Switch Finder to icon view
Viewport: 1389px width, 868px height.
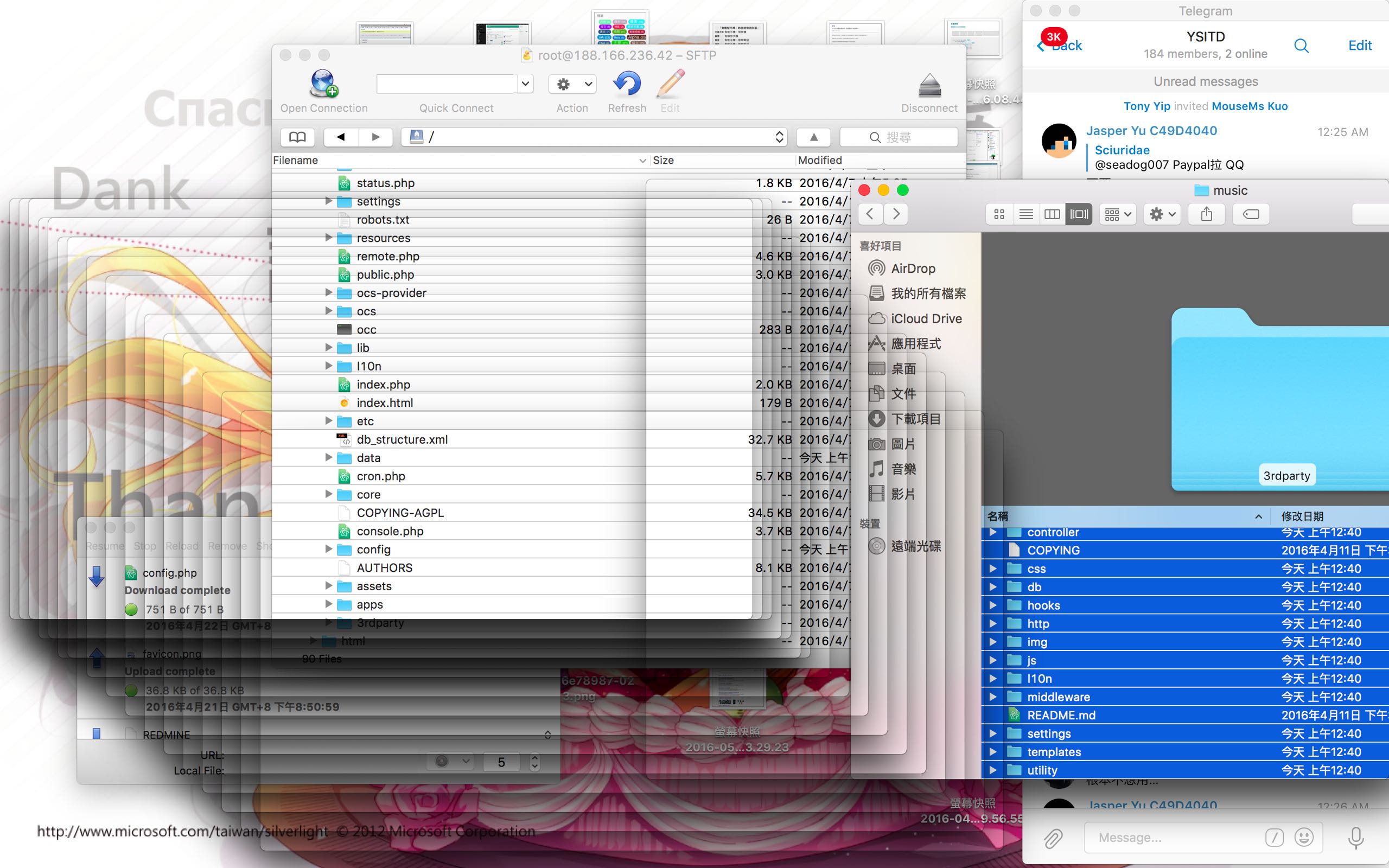pyautogui.click(x=999, y=214)
